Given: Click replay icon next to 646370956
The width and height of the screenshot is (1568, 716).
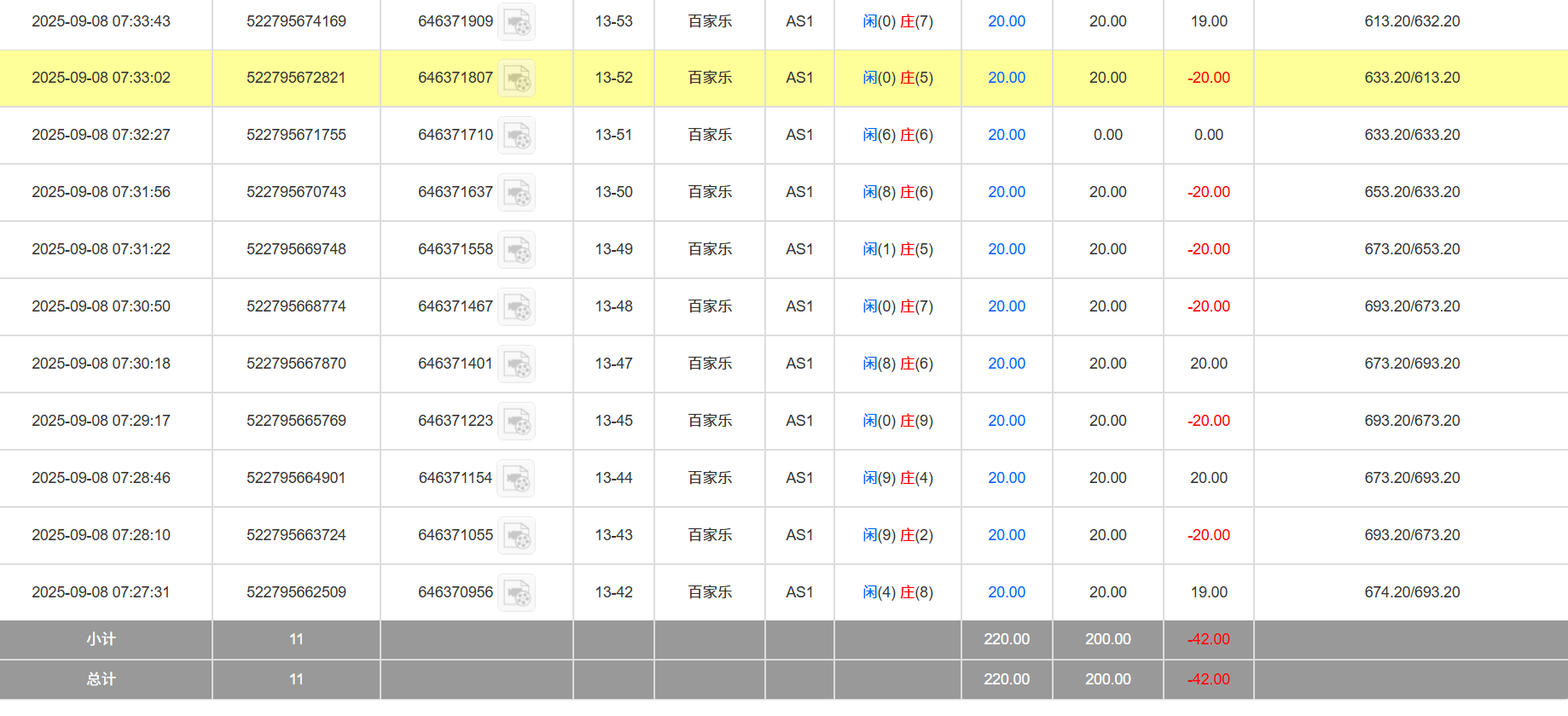Looking at the screenshot, I should click(516, 593).
